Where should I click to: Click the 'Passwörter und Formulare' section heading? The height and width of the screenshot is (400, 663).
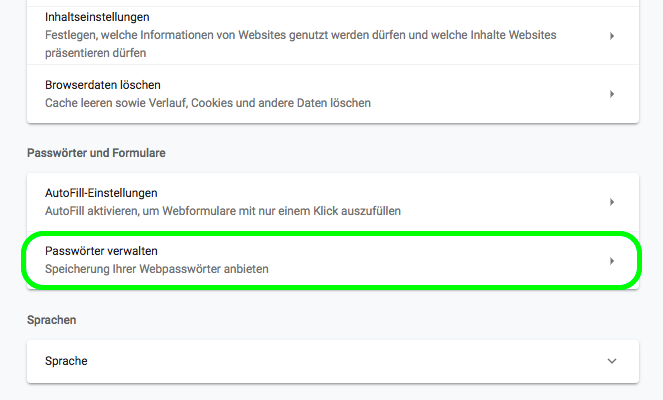click(96, 153)
